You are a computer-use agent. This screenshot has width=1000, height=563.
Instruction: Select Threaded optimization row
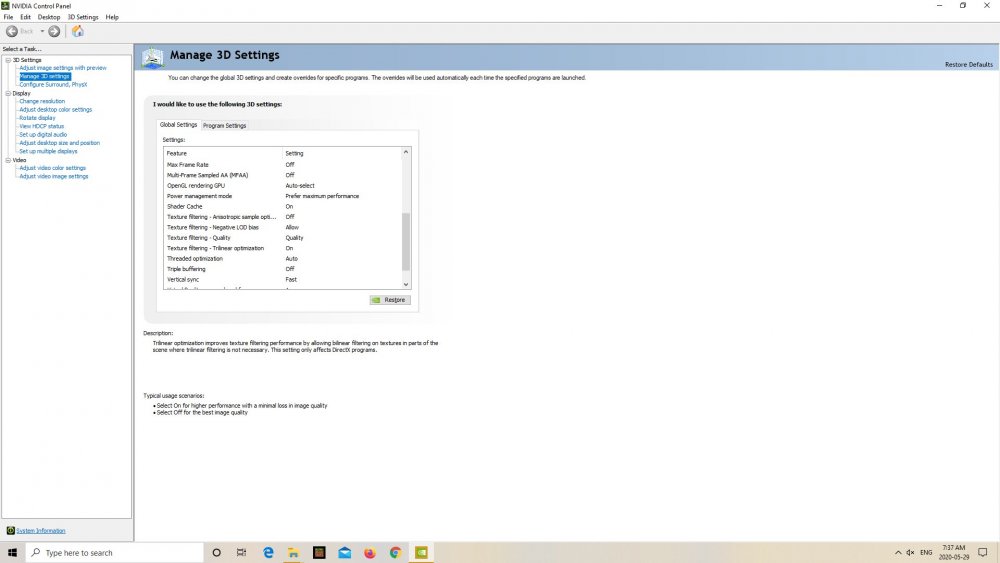tap(283, 258)
